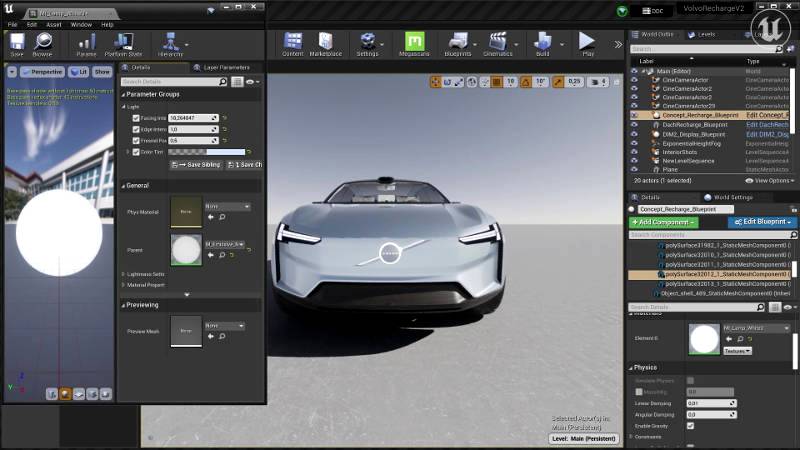Image resolution: width=800 pixels, height=450 pixels.
Task: Click the Add Component button
Action: point(663,222)
